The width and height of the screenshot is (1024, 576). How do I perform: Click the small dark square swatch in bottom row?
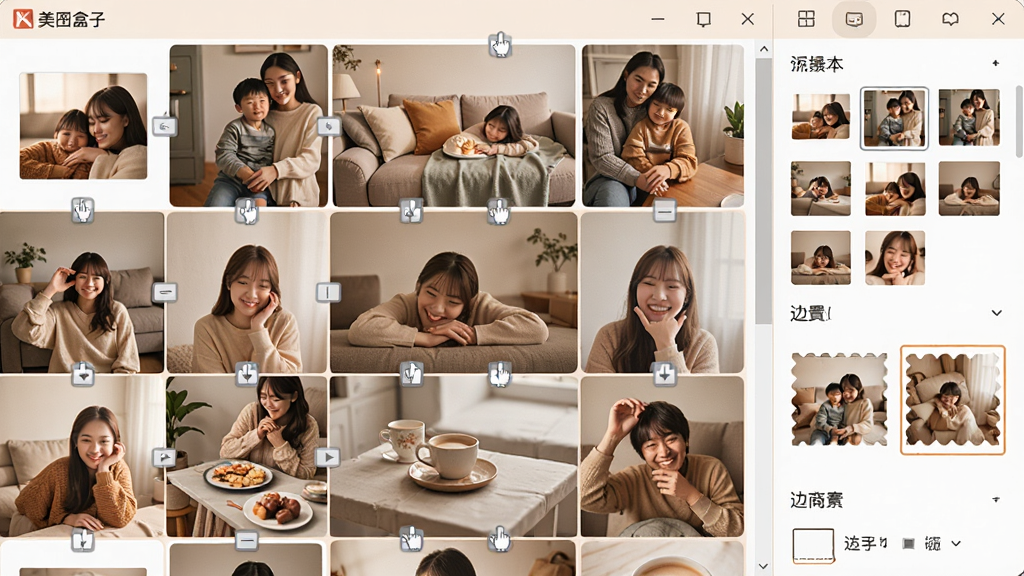908,543
